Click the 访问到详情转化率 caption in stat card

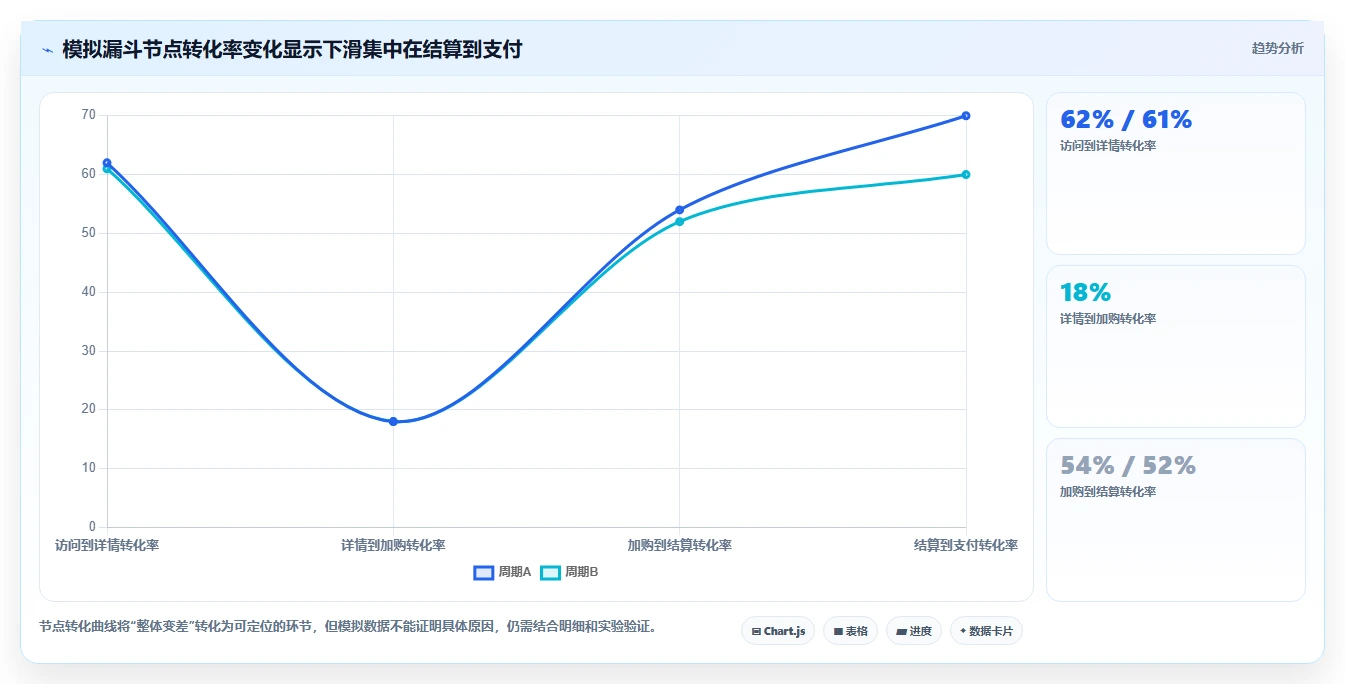point(1108,146)
